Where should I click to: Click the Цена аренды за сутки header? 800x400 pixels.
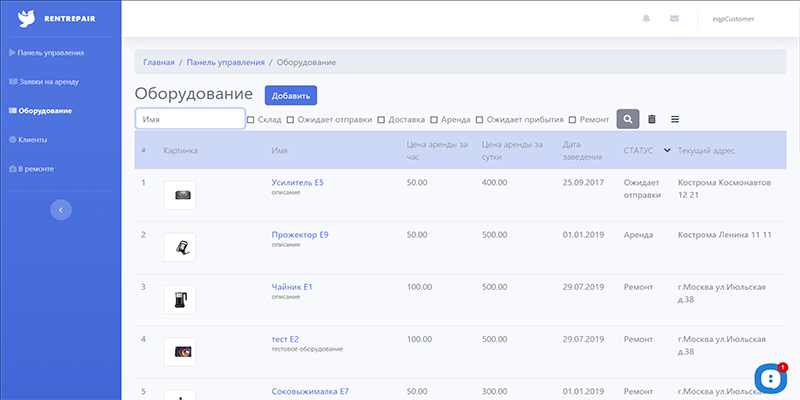tap(512, 151)
